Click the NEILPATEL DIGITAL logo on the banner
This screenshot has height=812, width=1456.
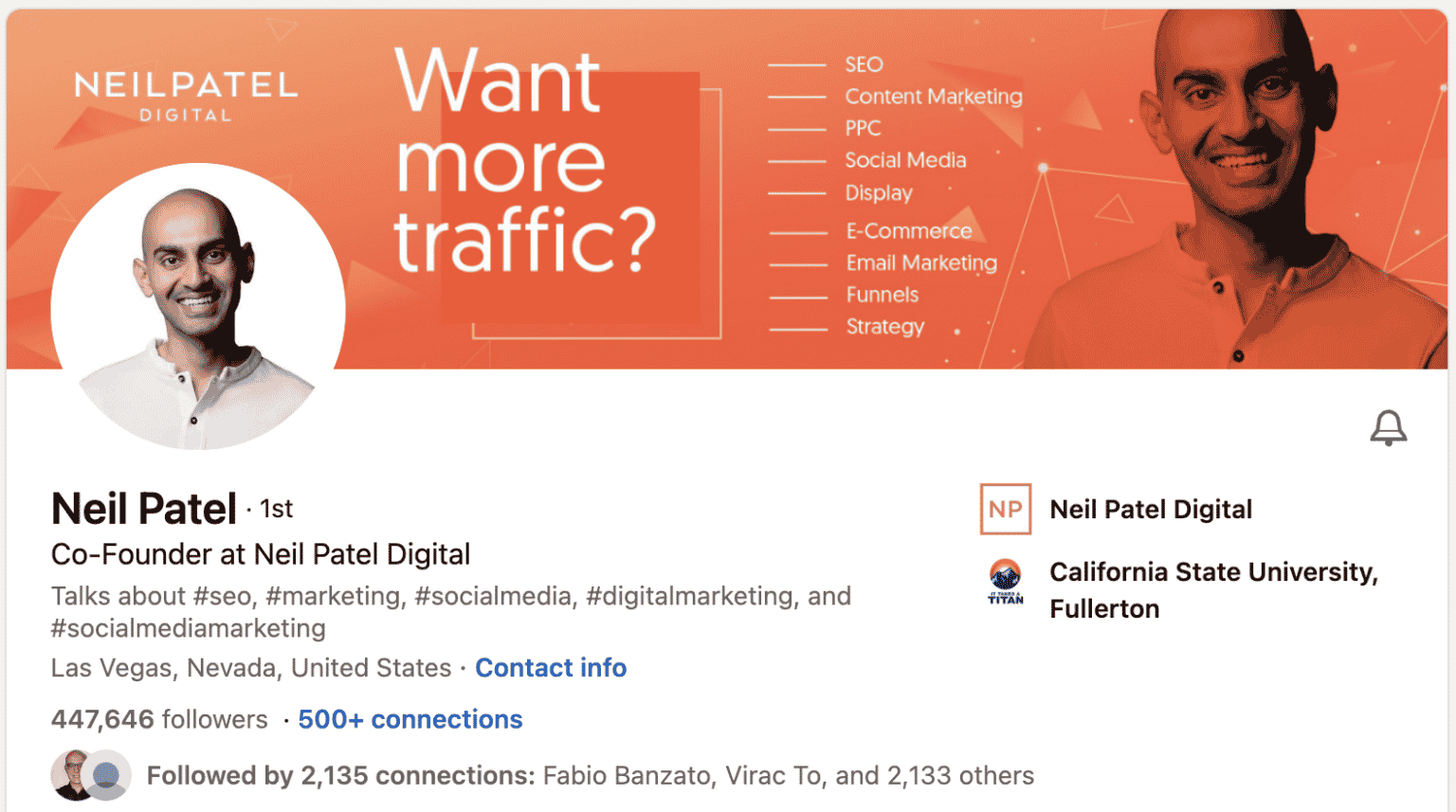click(x=186, y=95)
